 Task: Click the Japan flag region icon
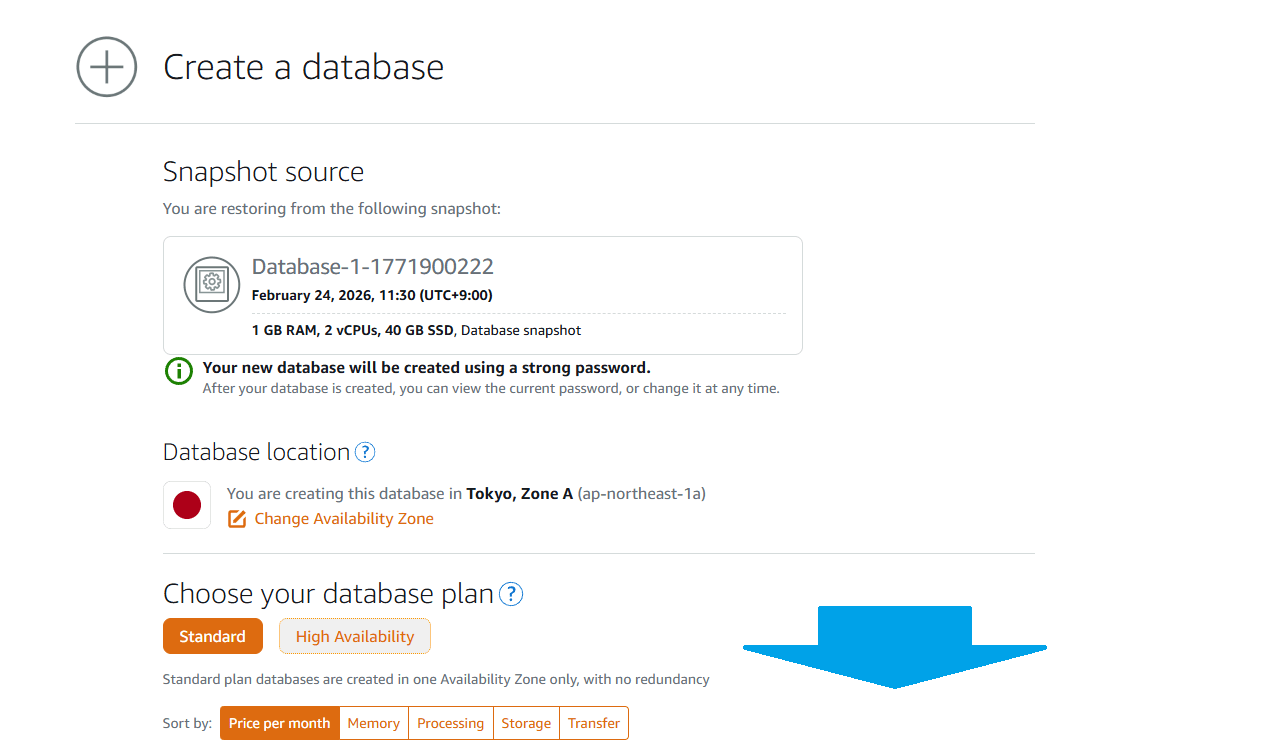(x=187, y=505)
